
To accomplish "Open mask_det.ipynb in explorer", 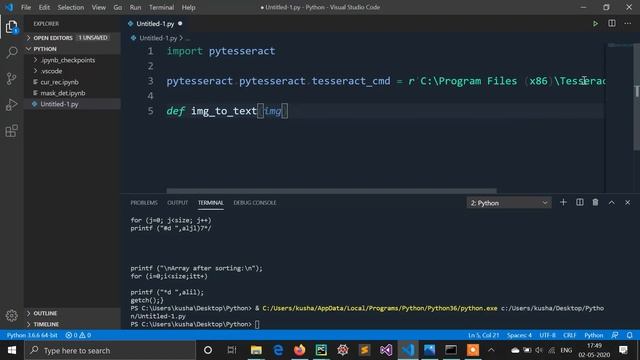I will [62, 93].
